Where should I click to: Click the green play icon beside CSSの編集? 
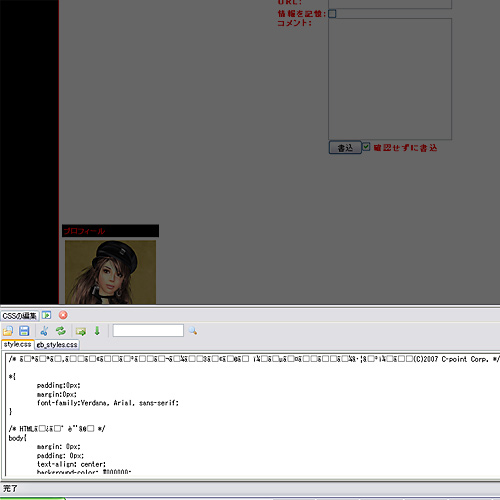[46, 315]
